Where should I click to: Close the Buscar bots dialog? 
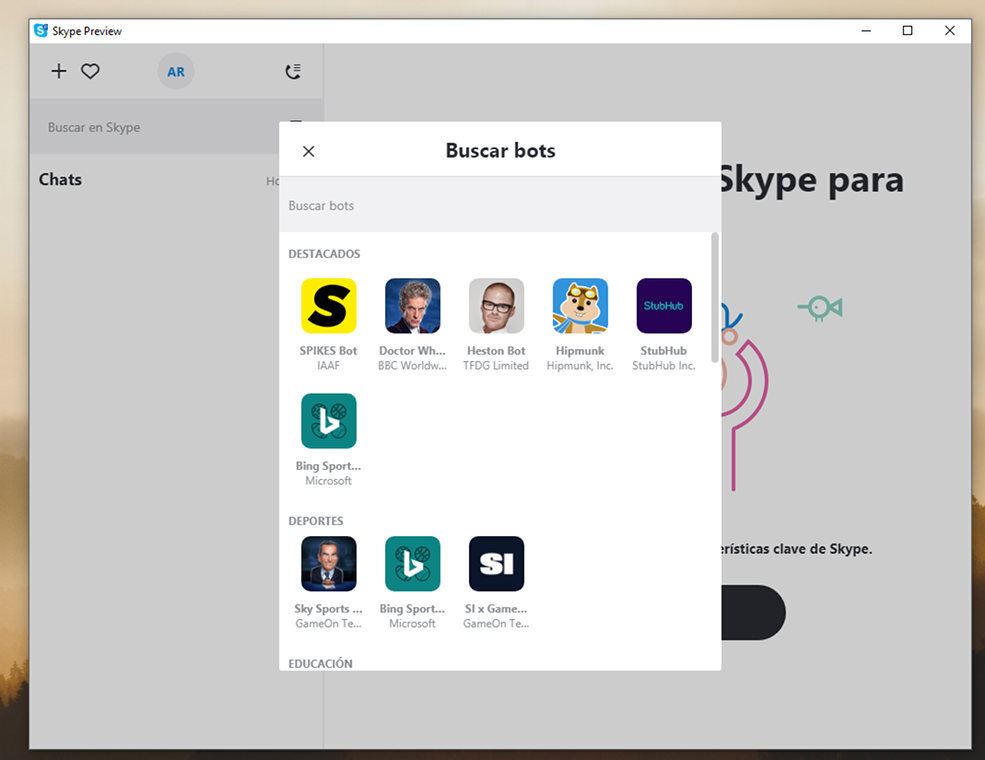309,151
